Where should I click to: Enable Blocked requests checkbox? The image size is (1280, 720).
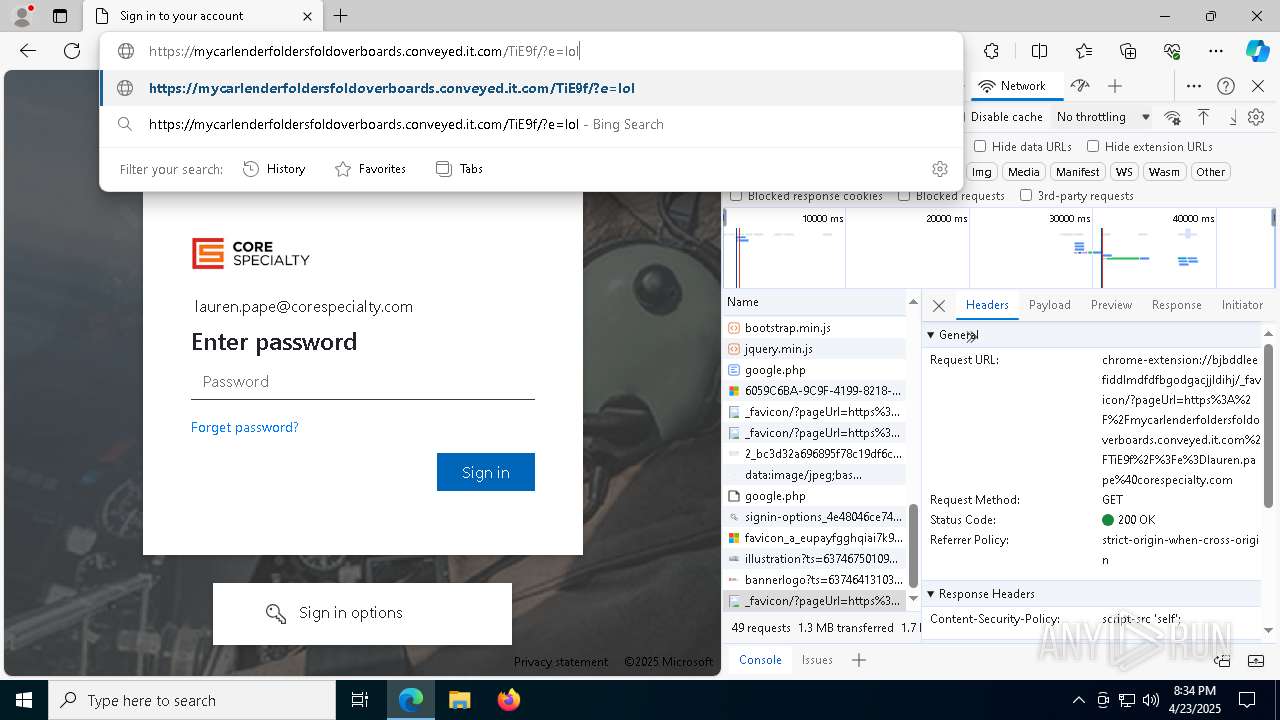904,196
